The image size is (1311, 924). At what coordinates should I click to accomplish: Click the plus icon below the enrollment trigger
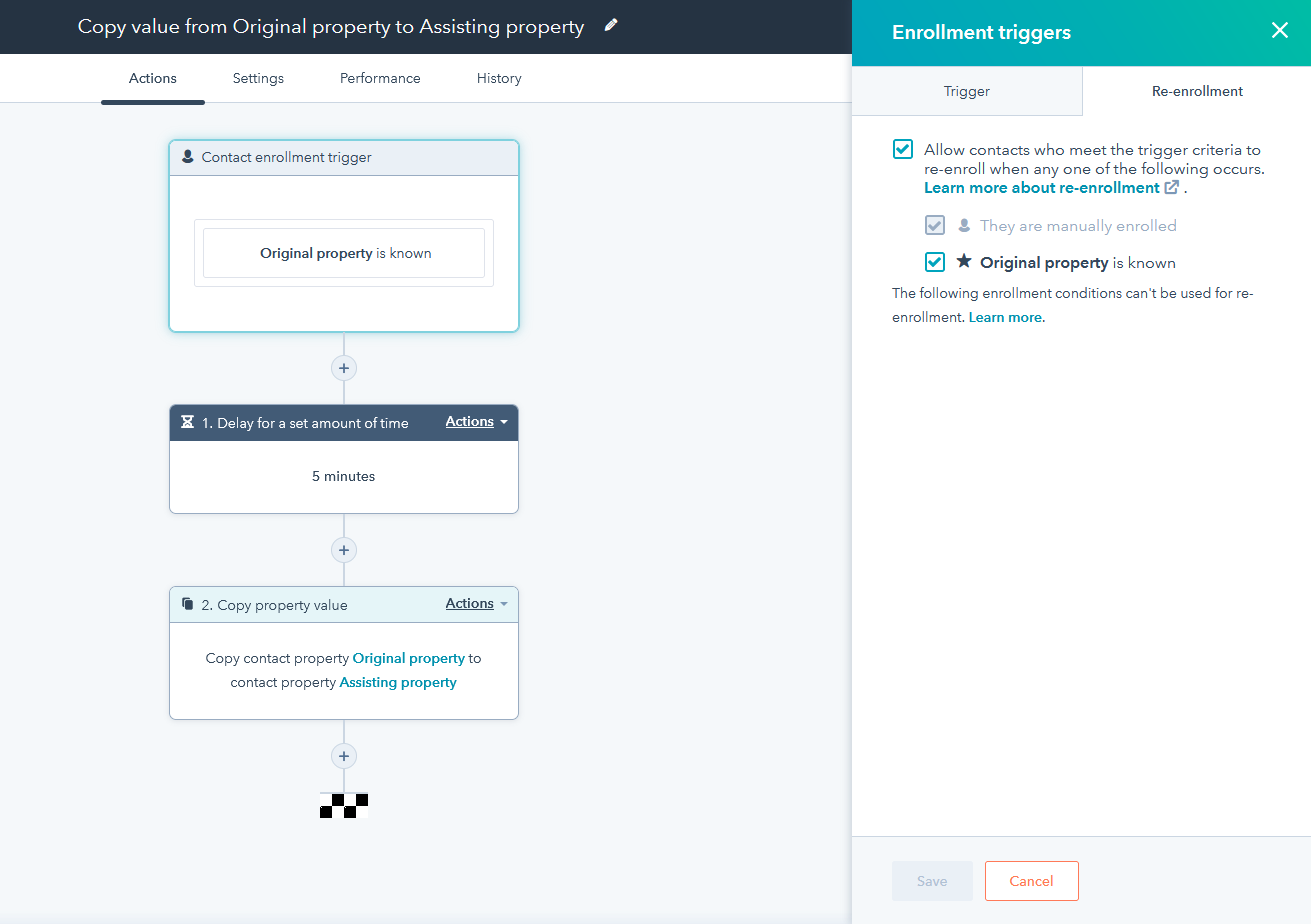[x=343, y=368]
